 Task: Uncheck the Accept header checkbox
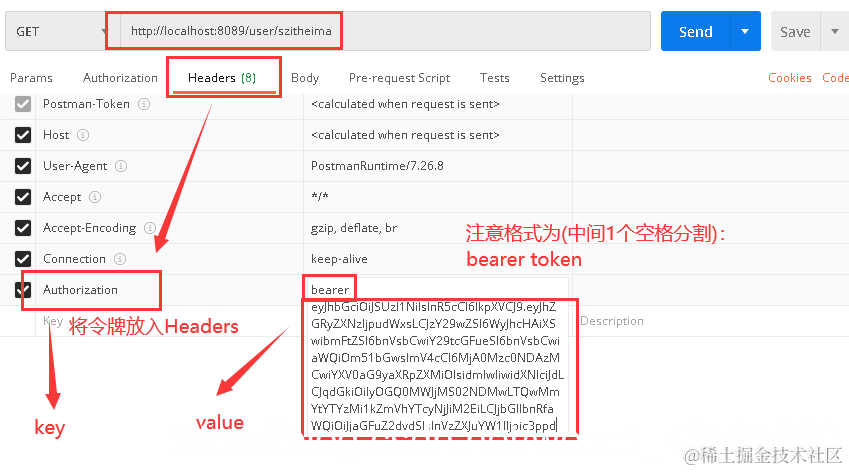(23, 197)
